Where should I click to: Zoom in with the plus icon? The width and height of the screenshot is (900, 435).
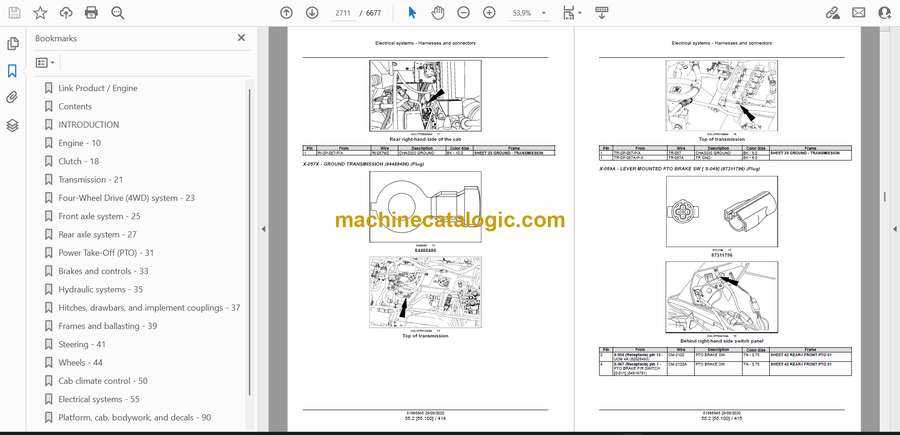coord(489,13)
